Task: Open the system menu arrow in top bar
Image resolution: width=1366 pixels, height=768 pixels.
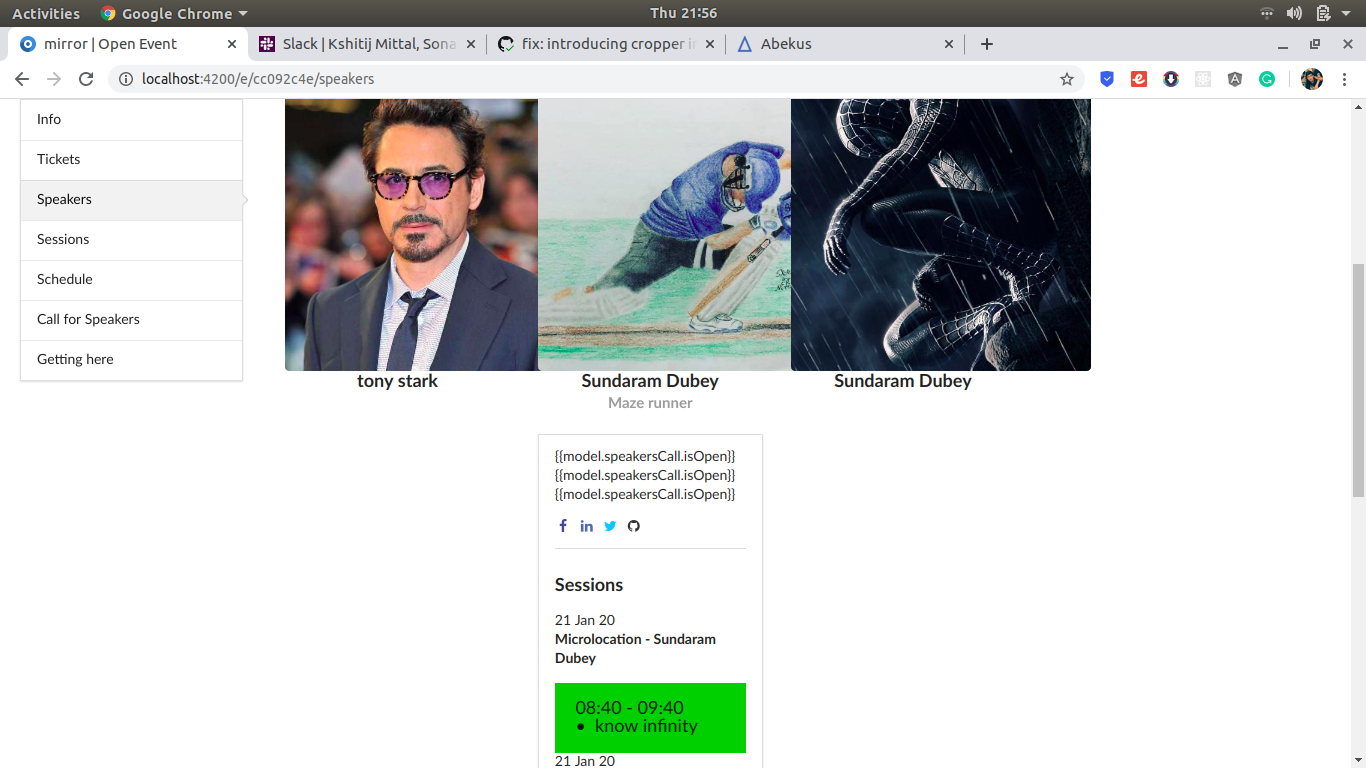Action: [1346, 13]
